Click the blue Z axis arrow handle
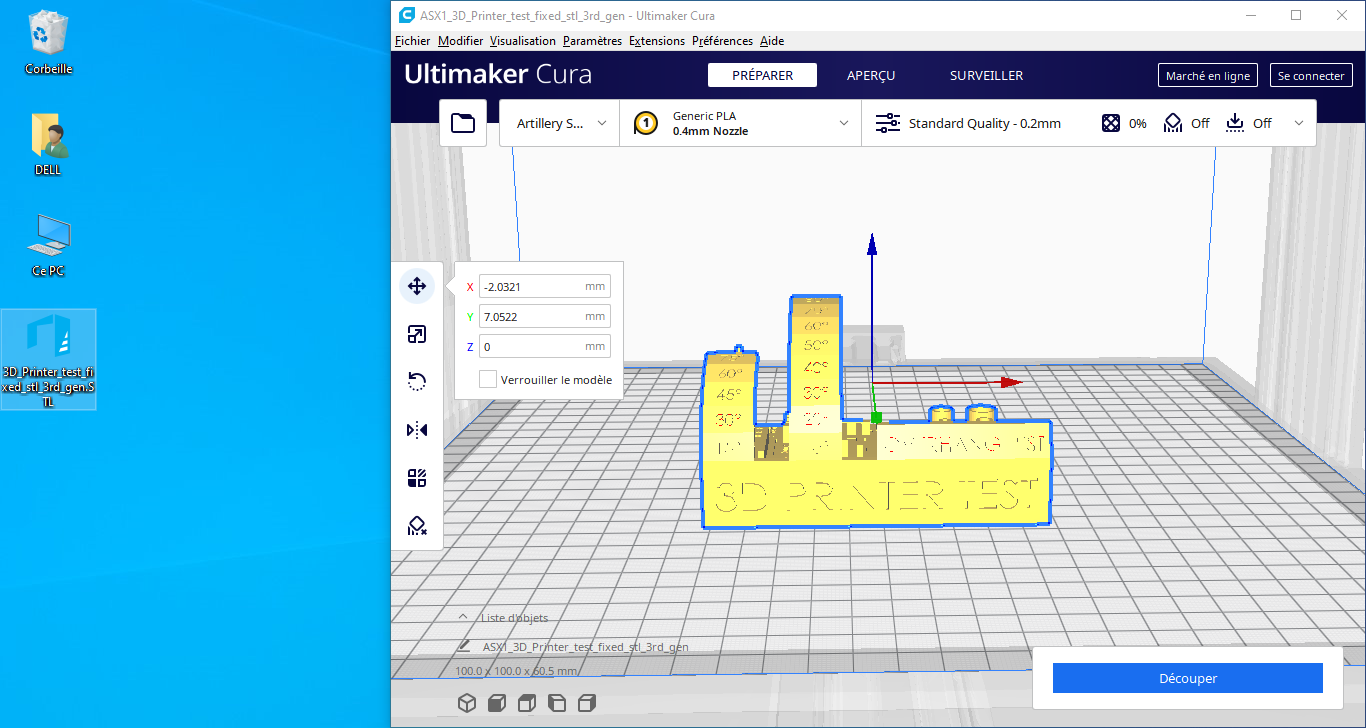 tap(872, 244)
